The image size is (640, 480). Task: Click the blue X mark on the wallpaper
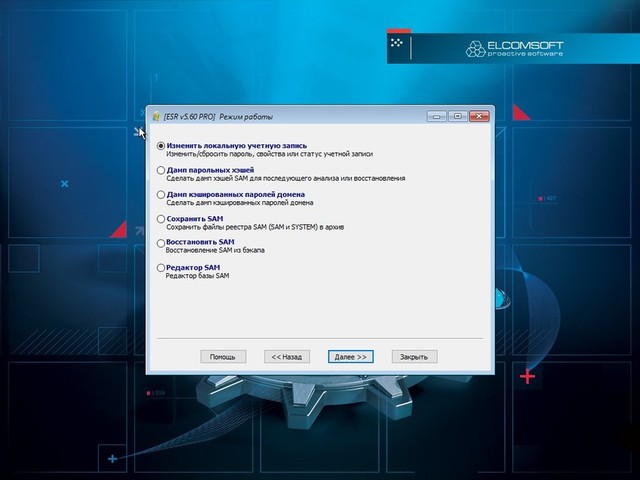[x=64, y=184]
